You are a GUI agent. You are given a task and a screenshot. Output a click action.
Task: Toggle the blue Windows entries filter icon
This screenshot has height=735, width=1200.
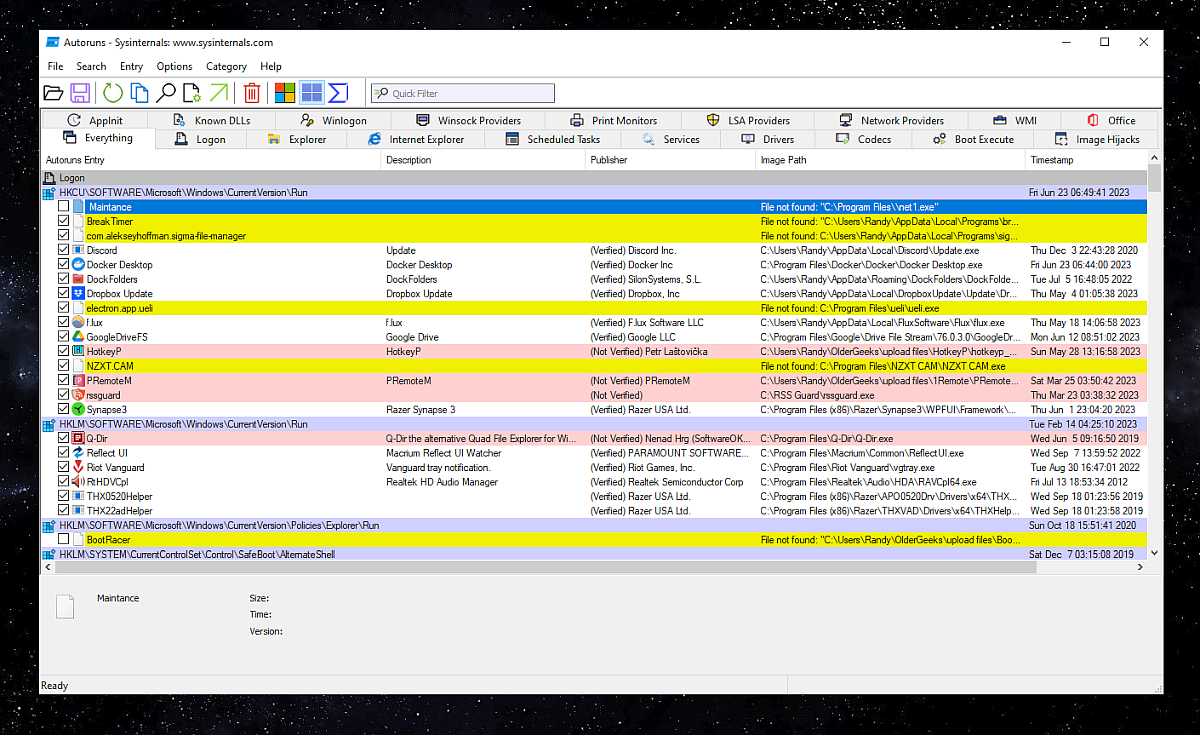pyautogui.click(x=312, y=93)
